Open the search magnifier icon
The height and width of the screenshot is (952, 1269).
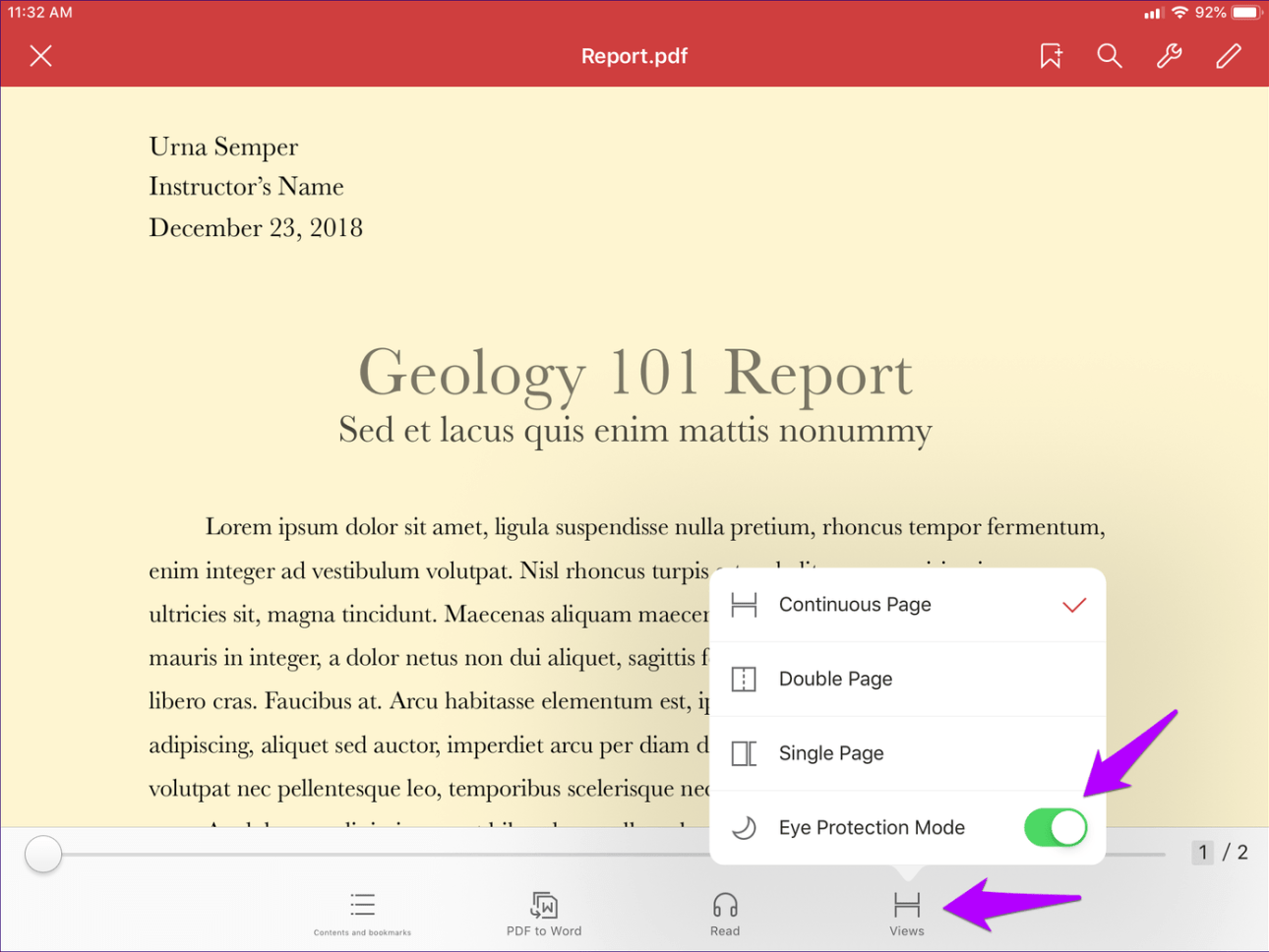pyautogui.click(x=1109, y=56)
